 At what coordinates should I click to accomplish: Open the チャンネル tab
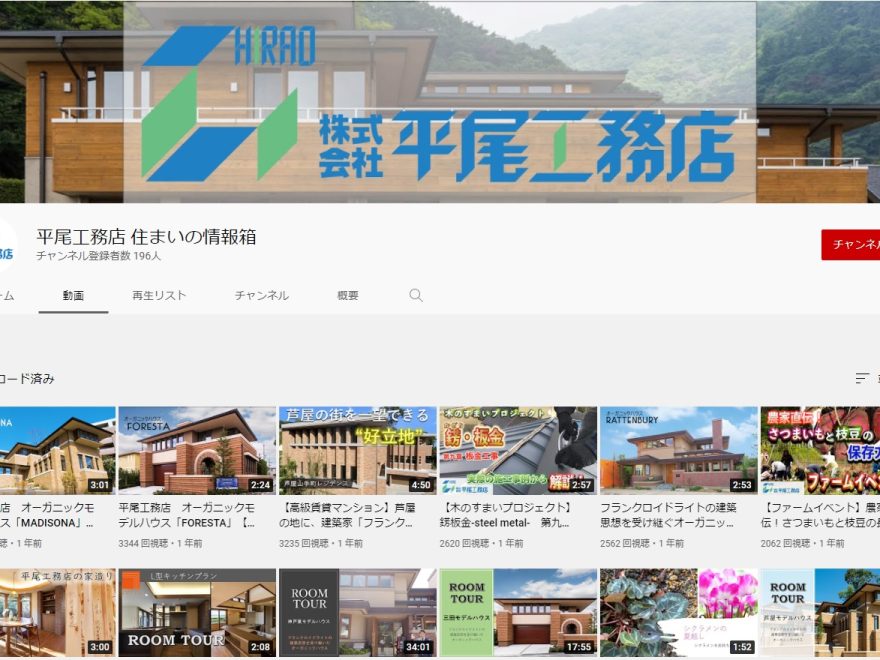point(262,295)
